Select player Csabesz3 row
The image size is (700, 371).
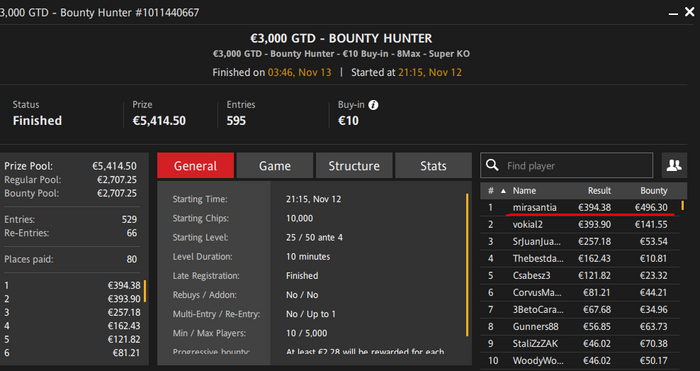click(x=580, y=275)
